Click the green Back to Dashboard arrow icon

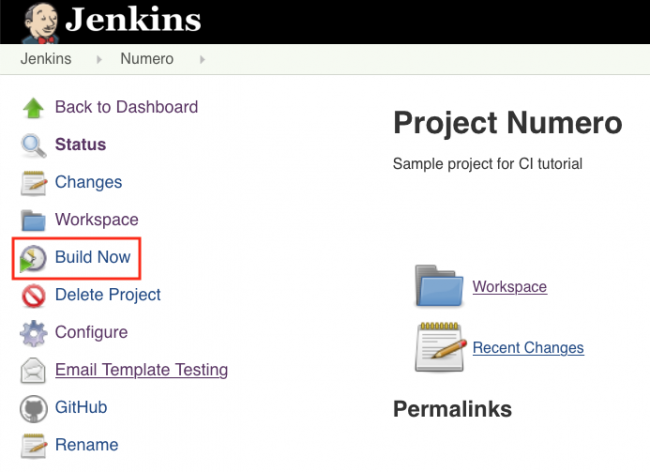click(x=34, y=107)
